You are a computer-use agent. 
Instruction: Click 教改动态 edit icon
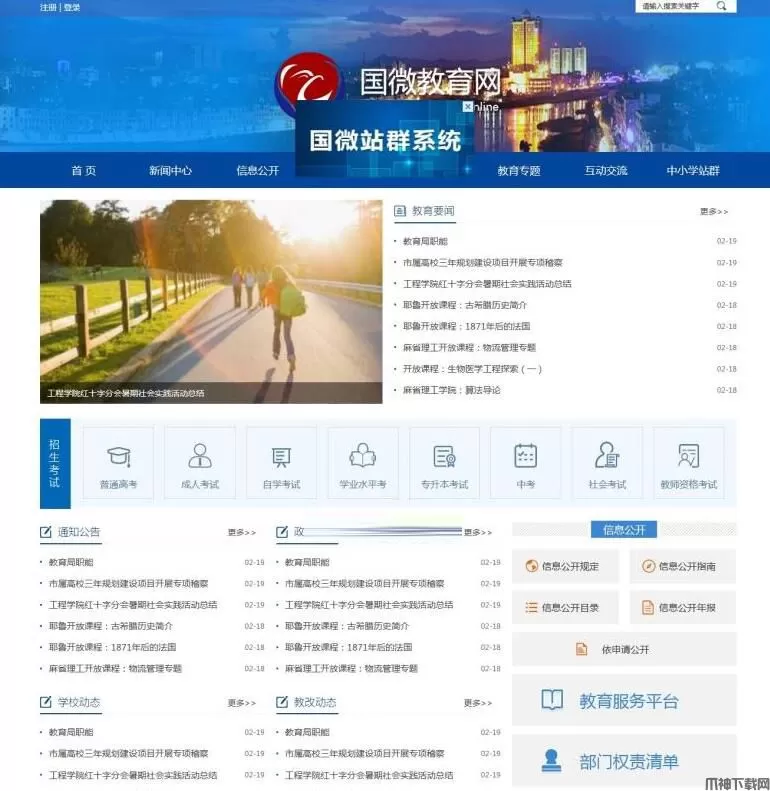[282, 702]
